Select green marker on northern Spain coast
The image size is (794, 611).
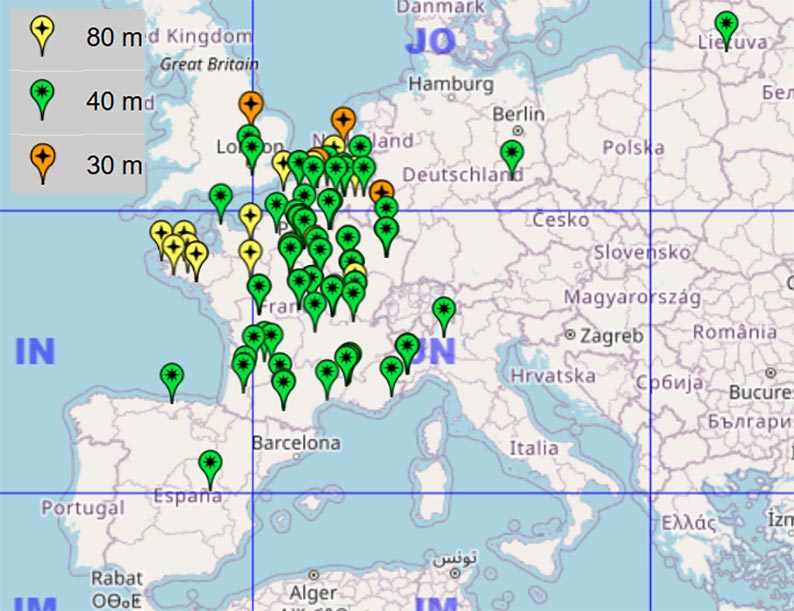(172, 377)
